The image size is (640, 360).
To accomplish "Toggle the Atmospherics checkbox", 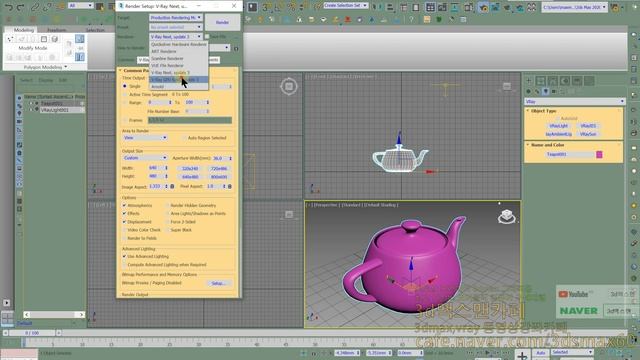I will [x=124, y=205].
